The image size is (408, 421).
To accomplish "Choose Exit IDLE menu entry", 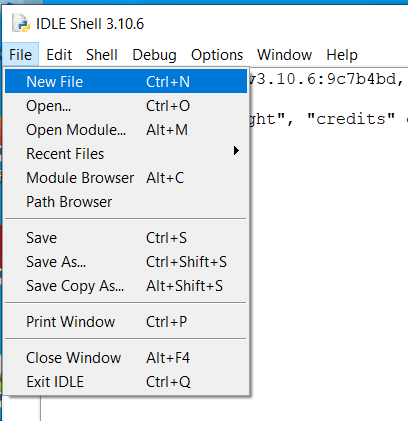I will [126, 382].
